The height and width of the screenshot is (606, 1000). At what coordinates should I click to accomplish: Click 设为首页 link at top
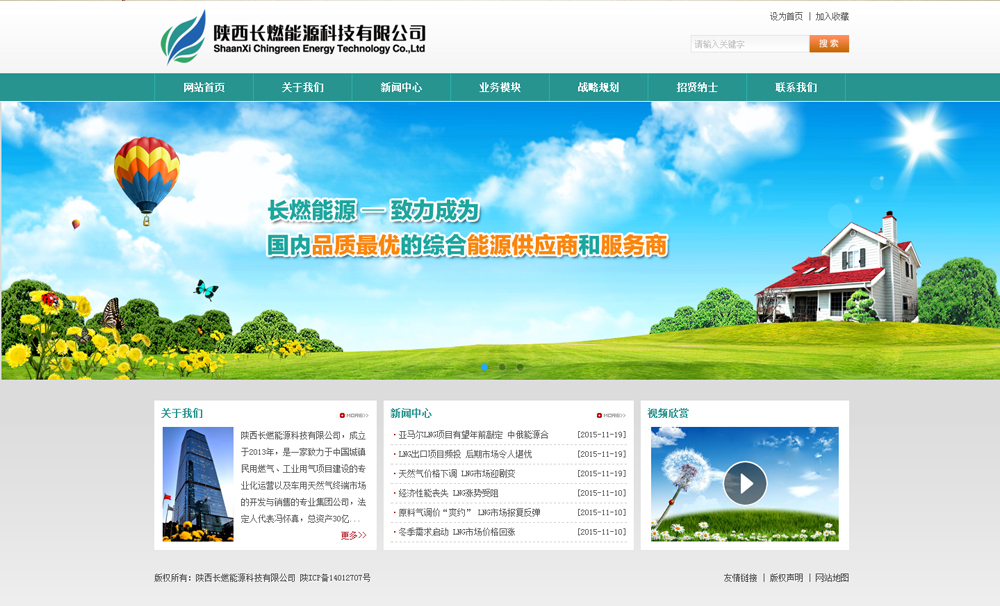pyautogui.click(x=786, y=17)
